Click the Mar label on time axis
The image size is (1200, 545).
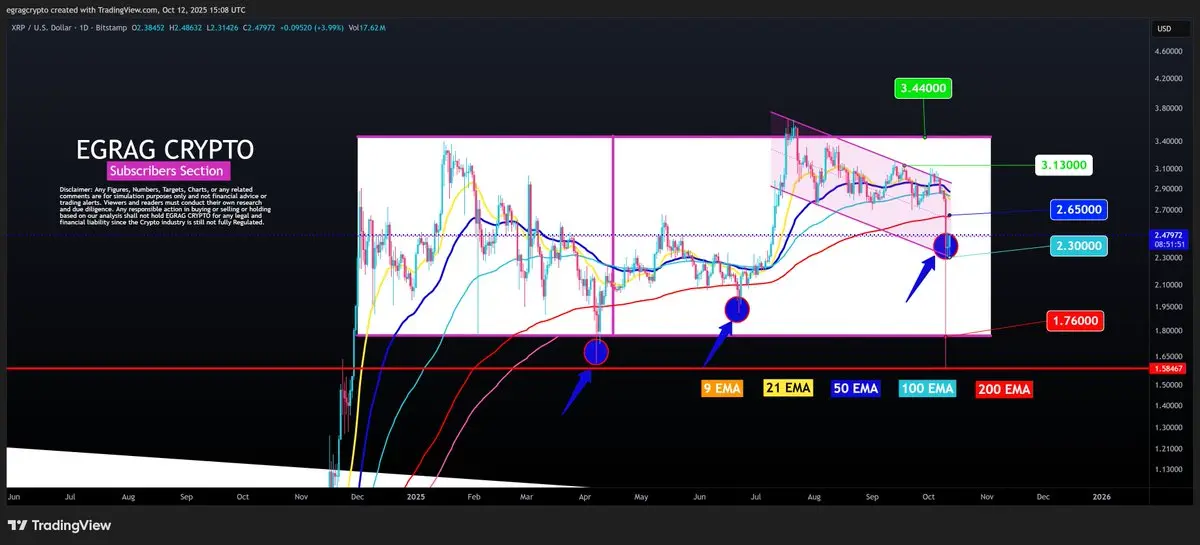coord(527,496)
